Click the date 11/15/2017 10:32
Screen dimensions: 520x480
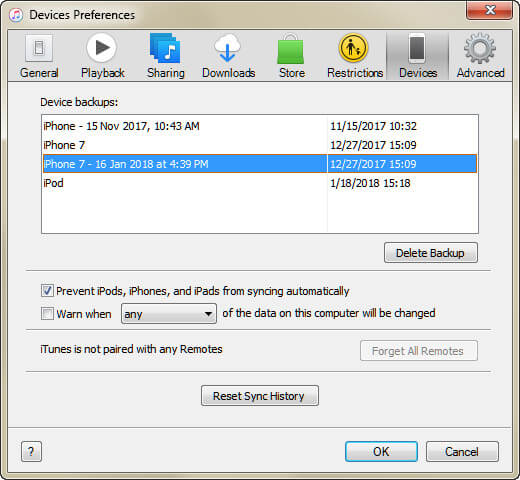[x=373, y=126]
